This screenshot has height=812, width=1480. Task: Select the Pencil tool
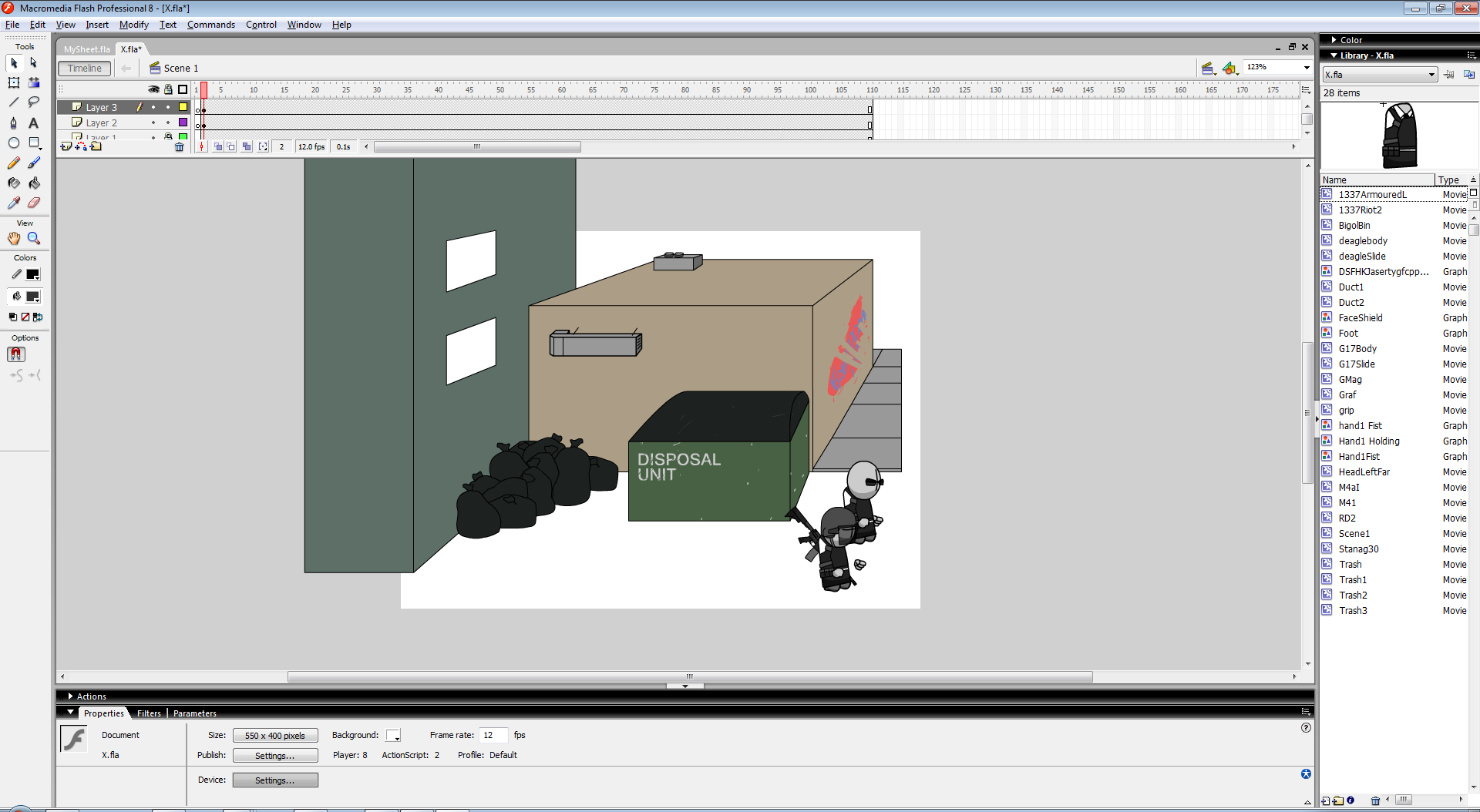[14, 163]
